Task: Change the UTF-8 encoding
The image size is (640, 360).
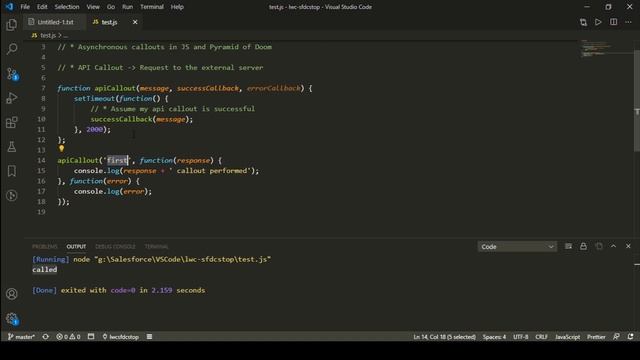Action: coord(520,337)
